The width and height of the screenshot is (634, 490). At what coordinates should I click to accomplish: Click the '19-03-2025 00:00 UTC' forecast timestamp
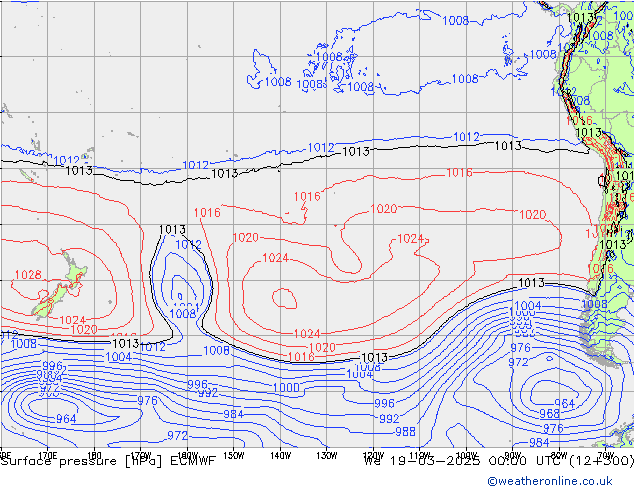[475, 461]
